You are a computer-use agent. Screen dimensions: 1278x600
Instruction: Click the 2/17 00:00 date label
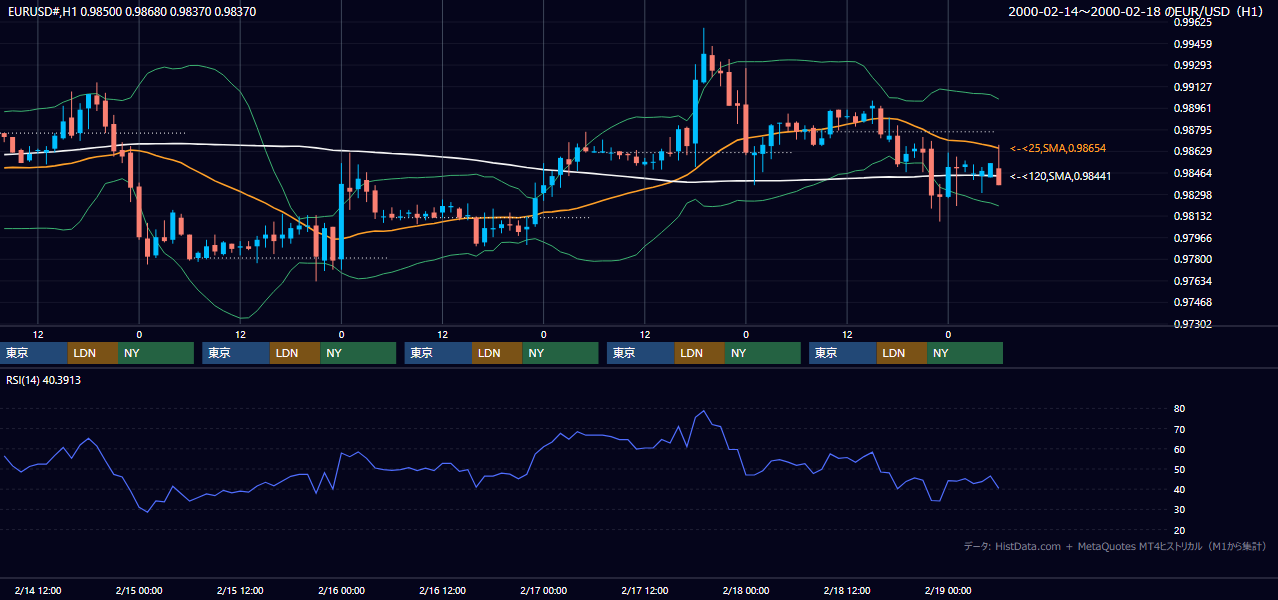pyautogui.click(x=543, y=590)
